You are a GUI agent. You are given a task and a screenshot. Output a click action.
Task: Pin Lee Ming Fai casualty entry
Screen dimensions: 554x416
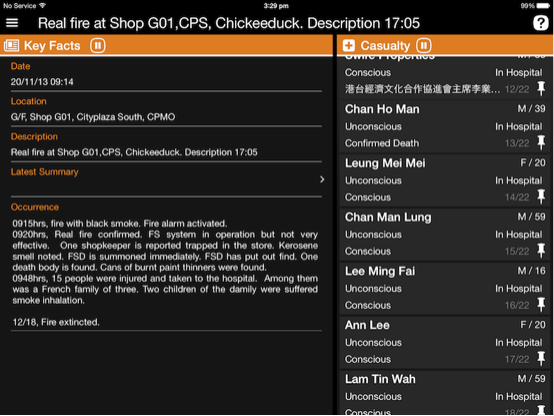pyautogui.click(x=541, y=305)
